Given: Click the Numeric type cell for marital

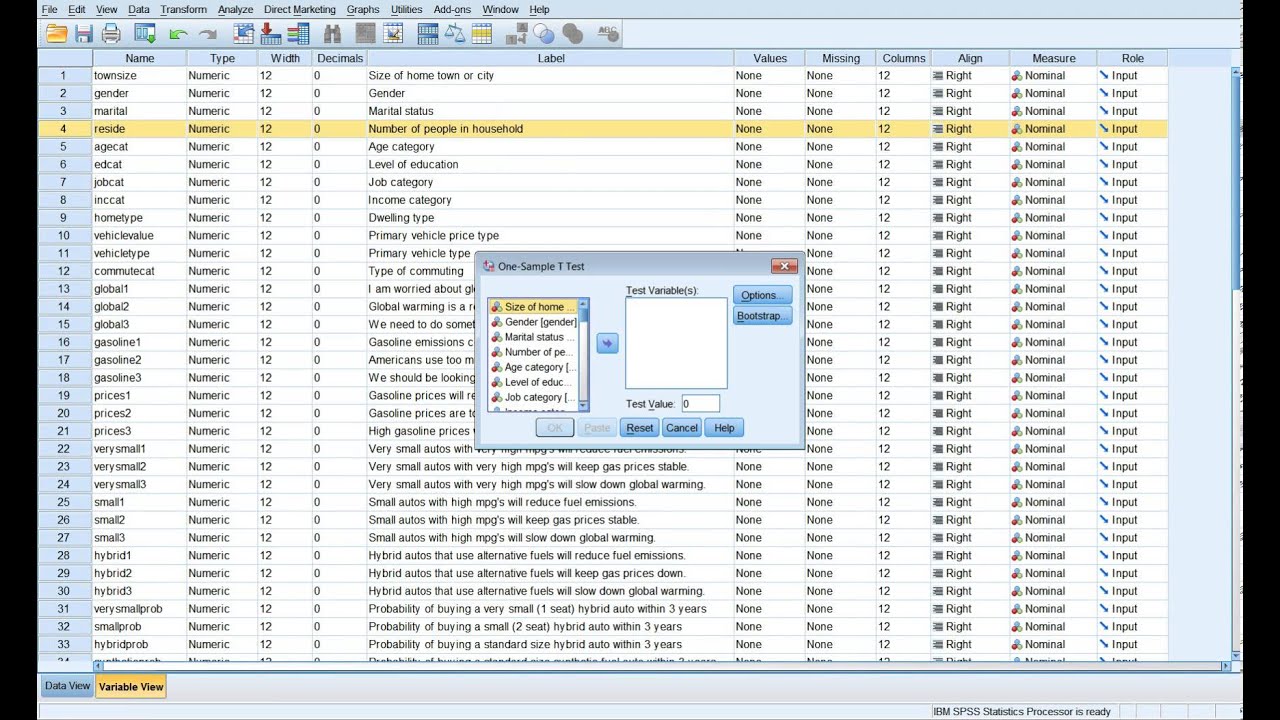Looking at the screenshot, I should 222,111.
